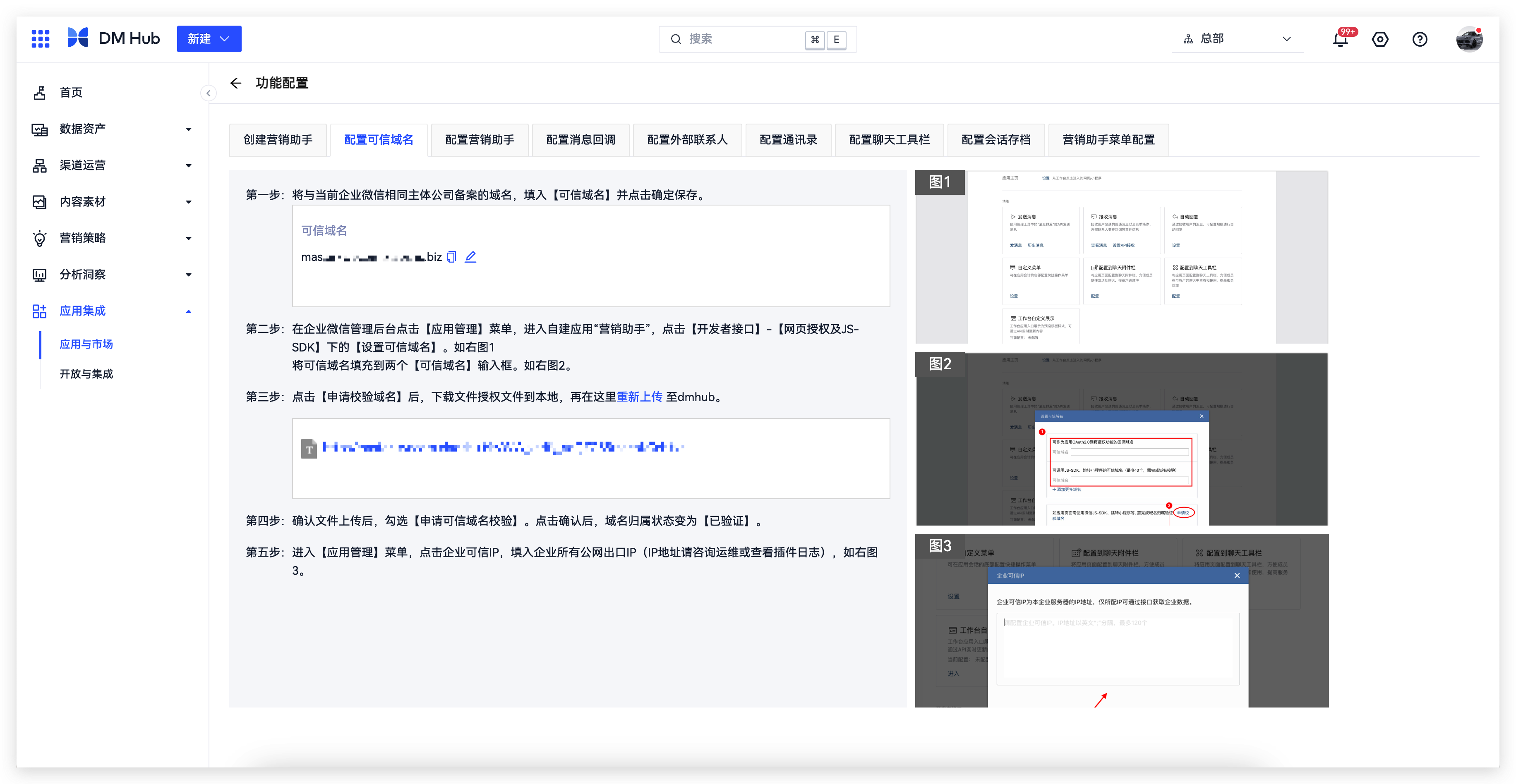The image size is (1516, 784).
Task: Go back using the arrow beside 功能配置
Action: tap(235, 83)
